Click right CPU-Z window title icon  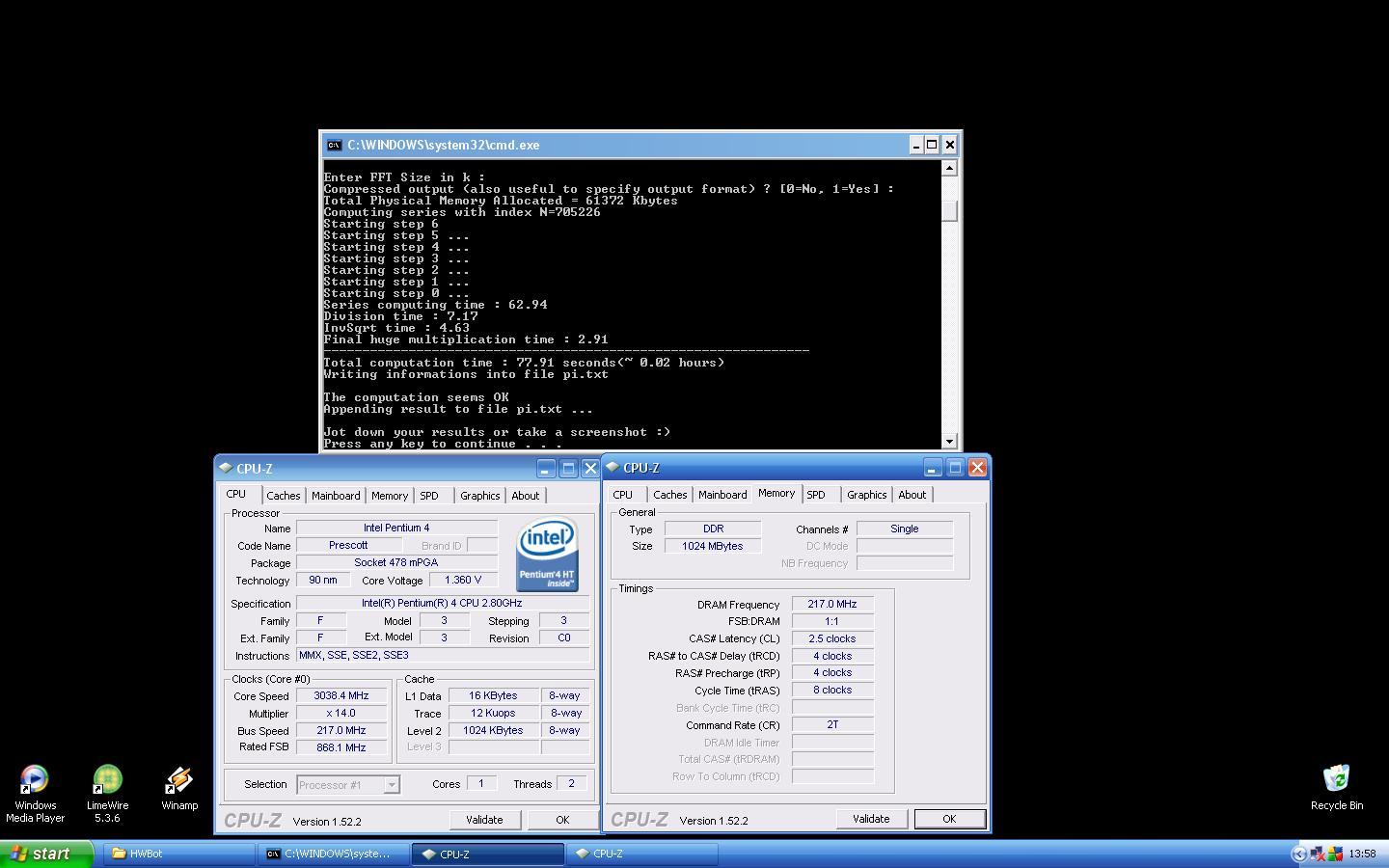[613, 467]
